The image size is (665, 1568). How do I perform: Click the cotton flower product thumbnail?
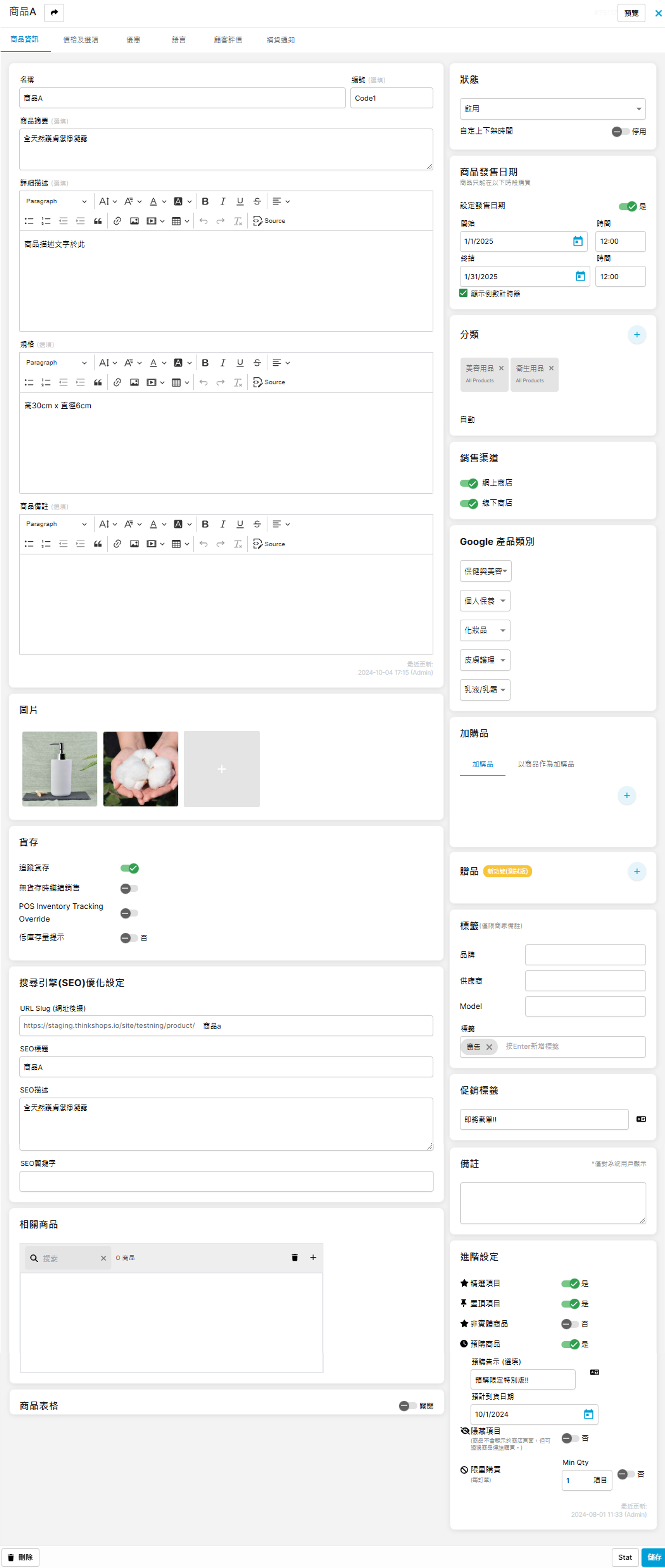click(x=141, y=769)
